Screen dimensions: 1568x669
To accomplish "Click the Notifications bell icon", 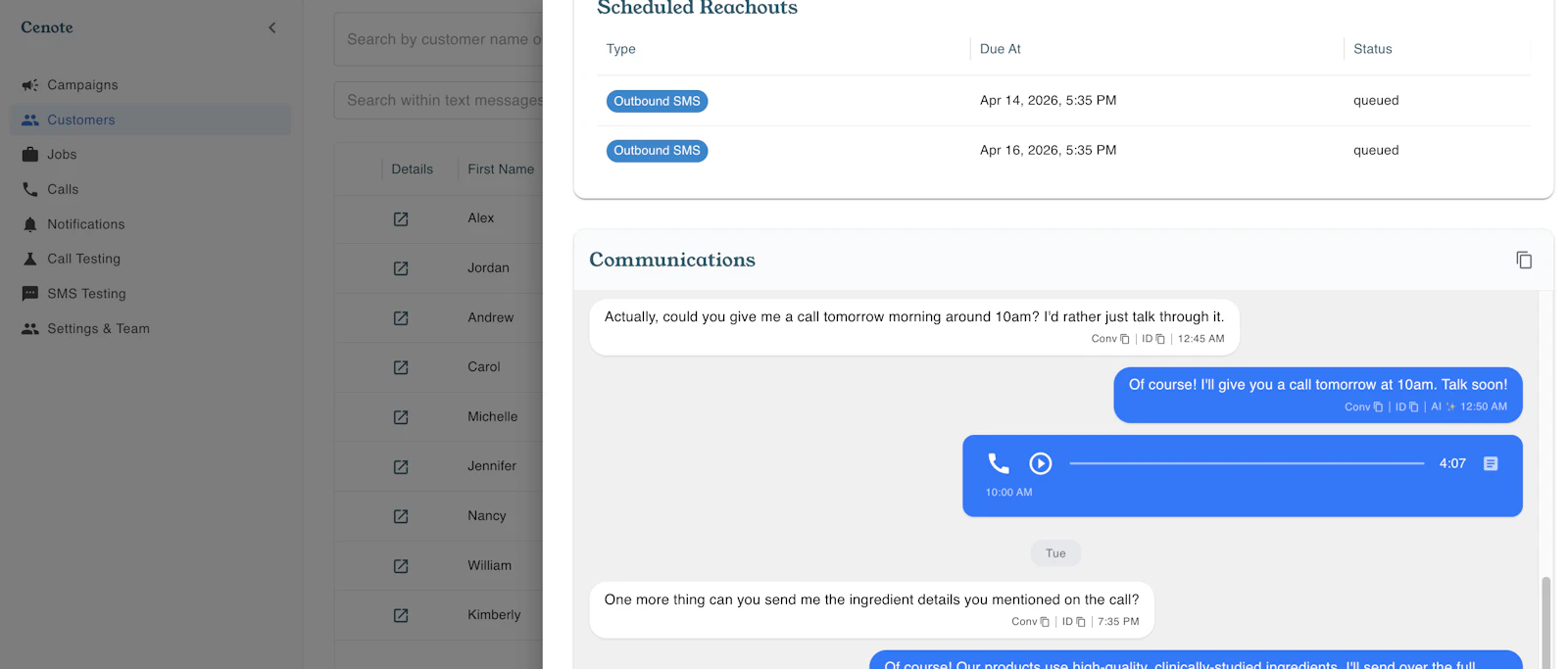I will pyautogui.click(x=30, y=224).
